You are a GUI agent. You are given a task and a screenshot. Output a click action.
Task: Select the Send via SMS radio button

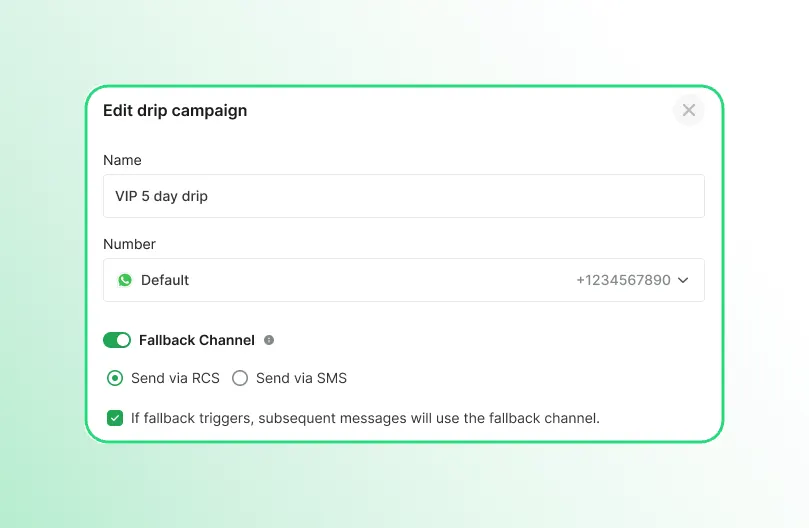[x=240, y=378]
